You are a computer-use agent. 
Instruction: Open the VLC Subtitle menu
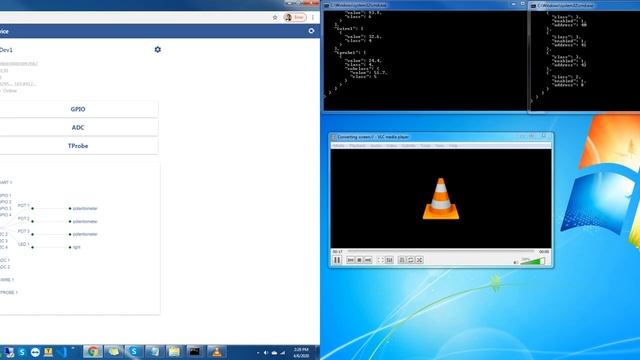tap(408, 146)
